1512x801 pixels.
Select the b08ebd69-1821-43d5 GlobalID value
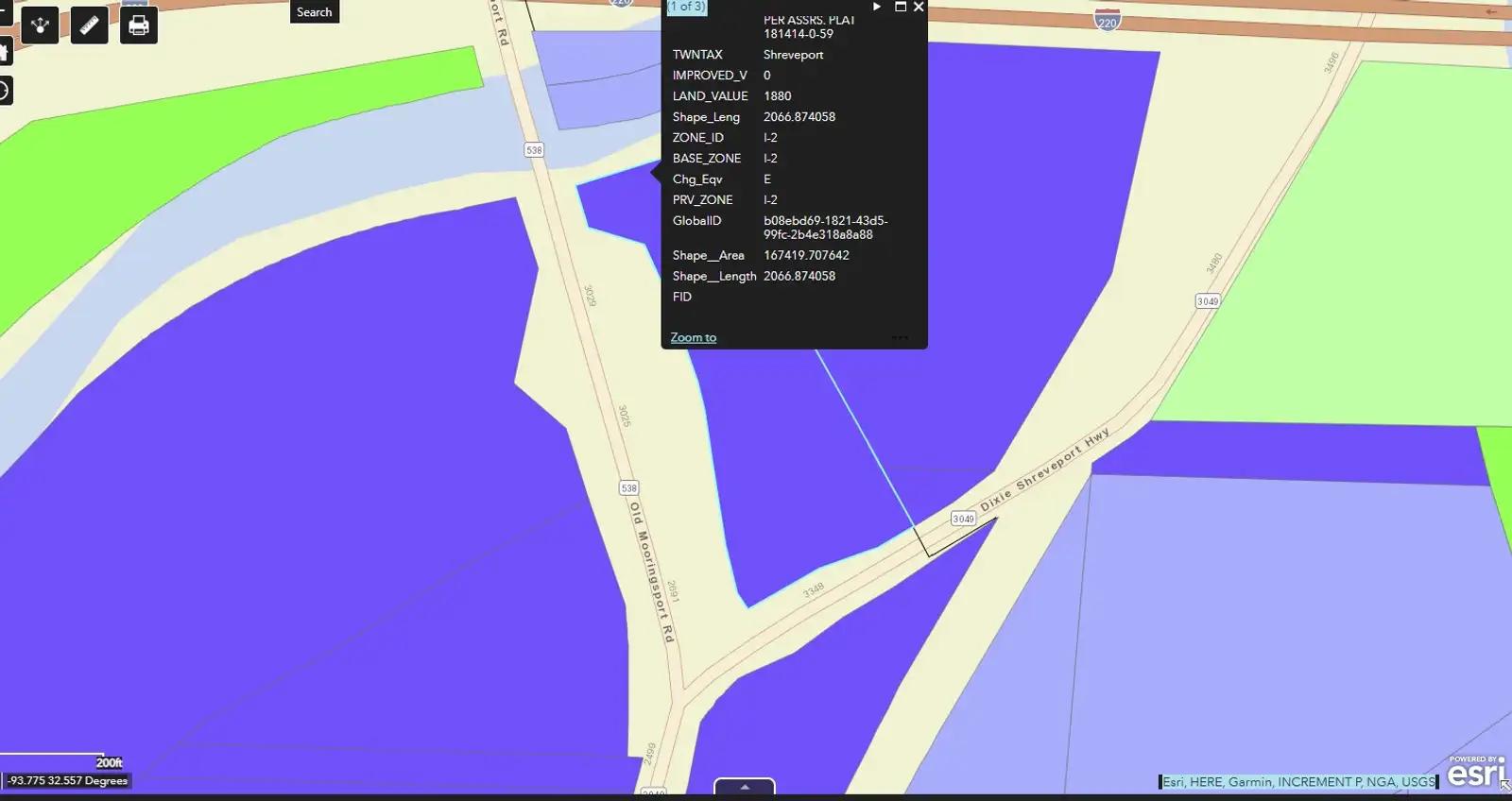click(x=826, y=228)
